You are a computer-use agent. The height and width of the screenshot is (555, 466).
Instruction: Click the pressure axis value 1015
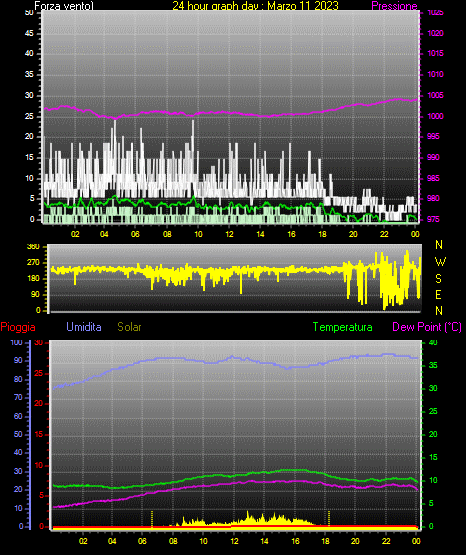pyautogui.click(x=435, y=53)
